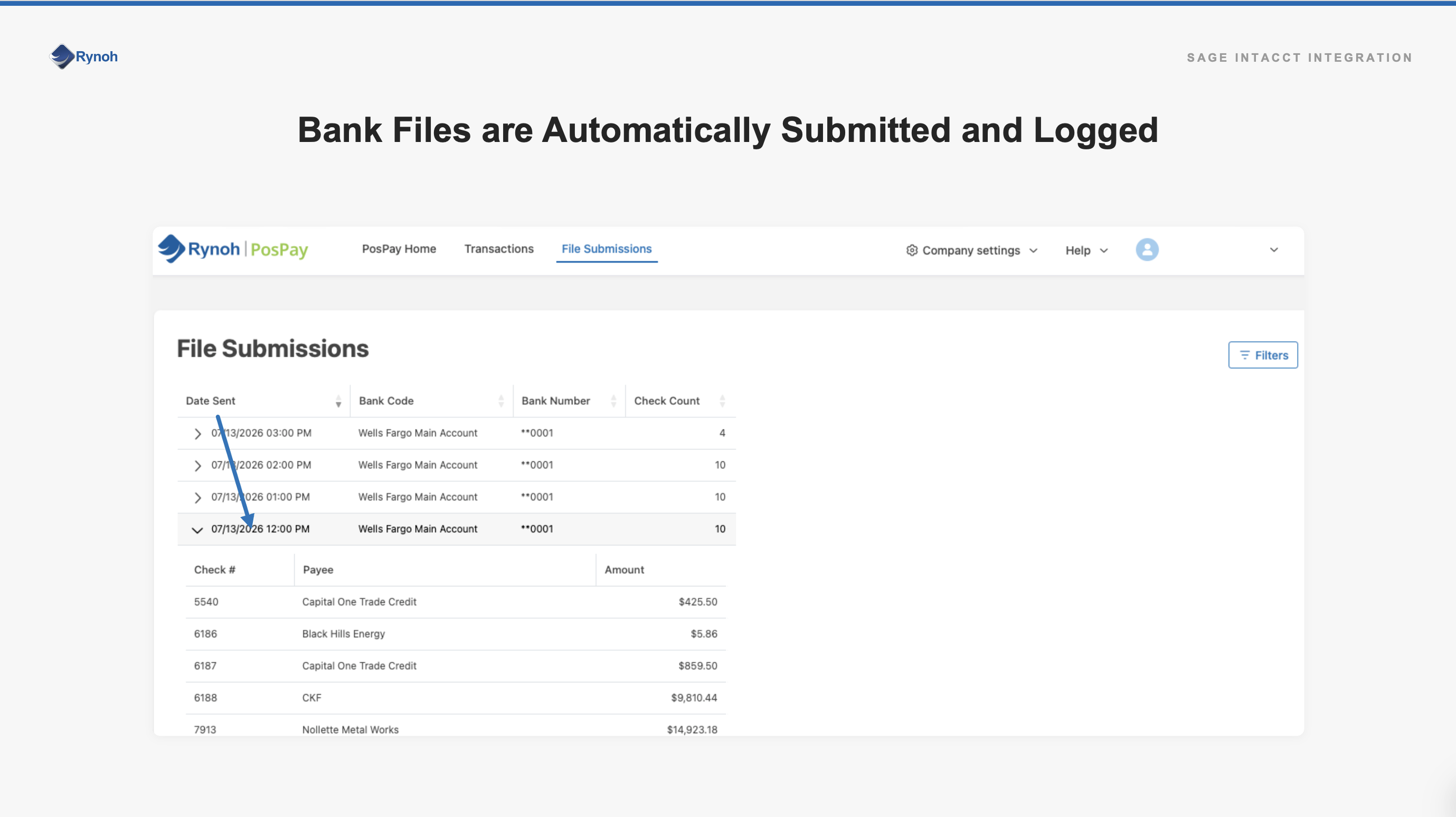Open the user profile avatar
The width and height of the screenshot is (1456, 817).
(1147, 250)
